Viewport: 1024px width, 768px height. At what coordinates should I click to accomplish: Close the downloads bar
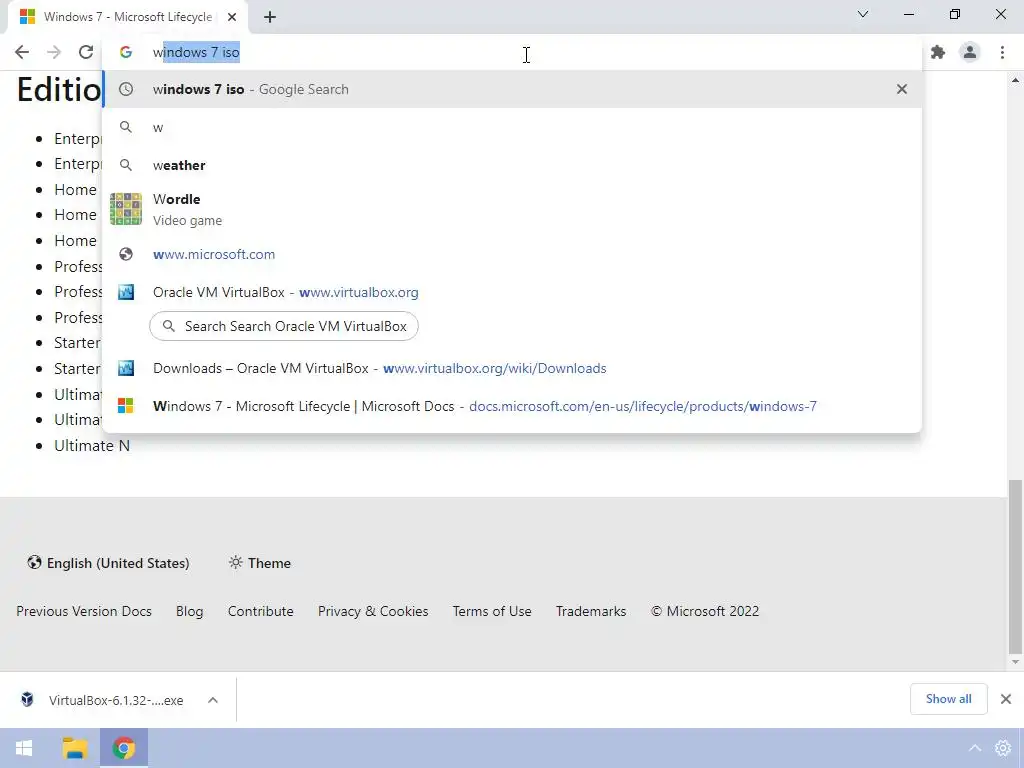tap(1006, 699)
